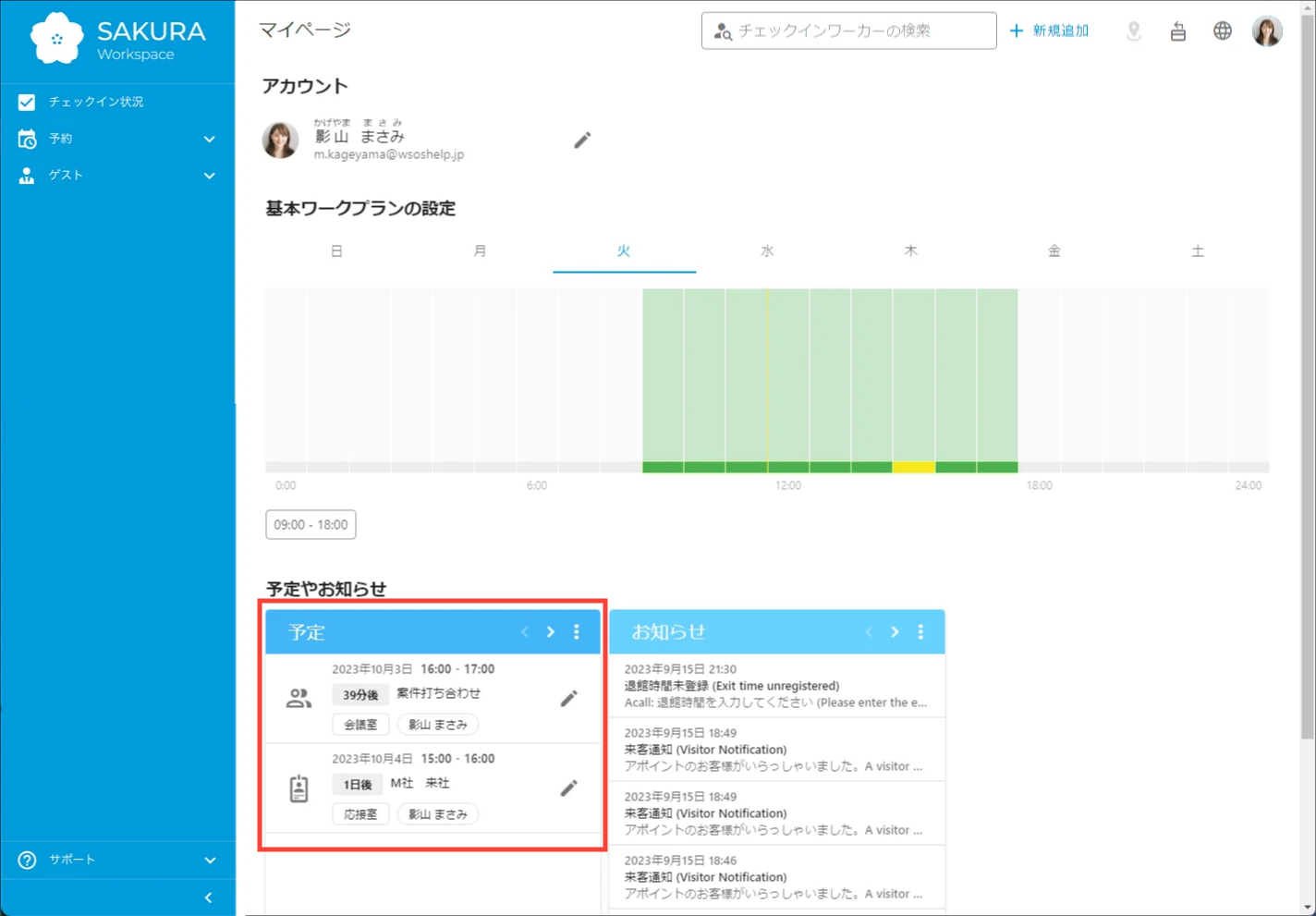The image size is (1316, 916).
Task: Click the 09:00 - 18:00 time chip
Action: tap(311, 524)
